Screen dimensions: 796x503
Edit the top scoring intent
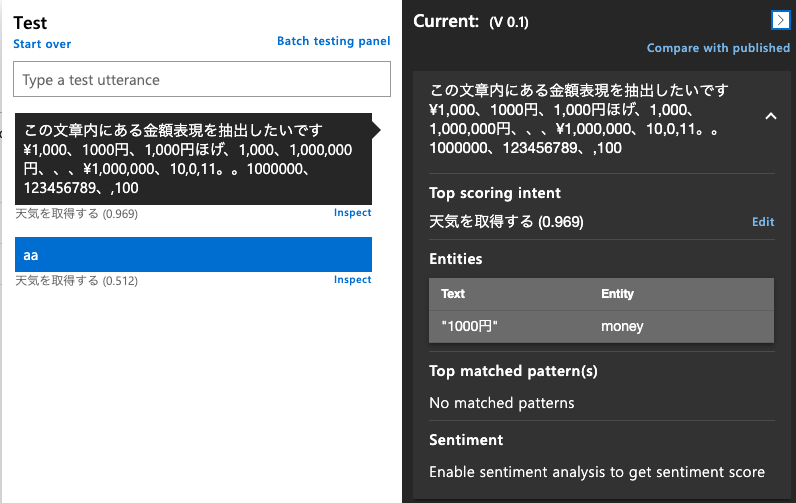[x=763, y=222]
